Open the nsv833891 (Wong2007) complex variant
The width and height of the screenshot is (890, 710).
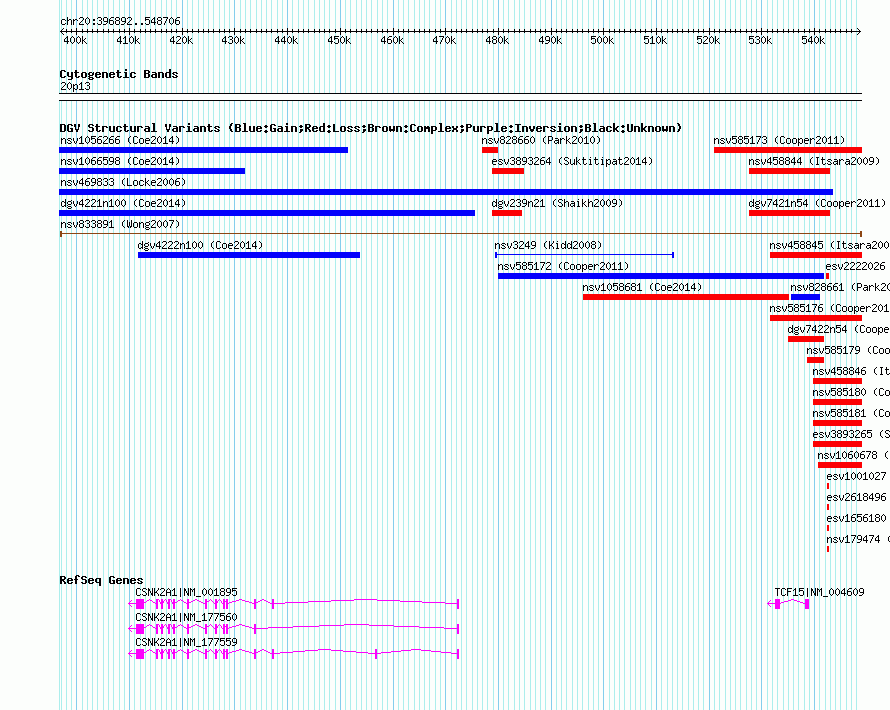click(x=461, y=234)
